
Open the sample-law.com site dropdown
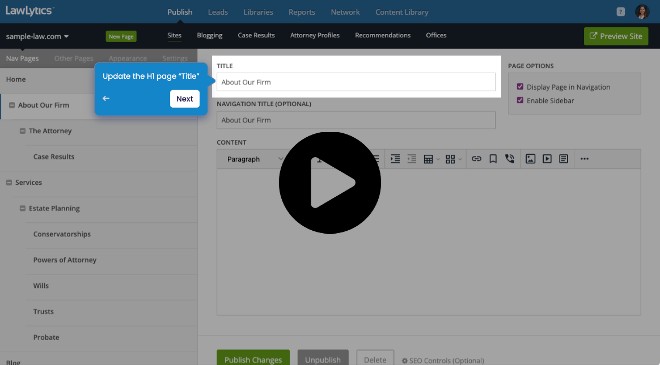pyautogui.click(x=37, y=36)
